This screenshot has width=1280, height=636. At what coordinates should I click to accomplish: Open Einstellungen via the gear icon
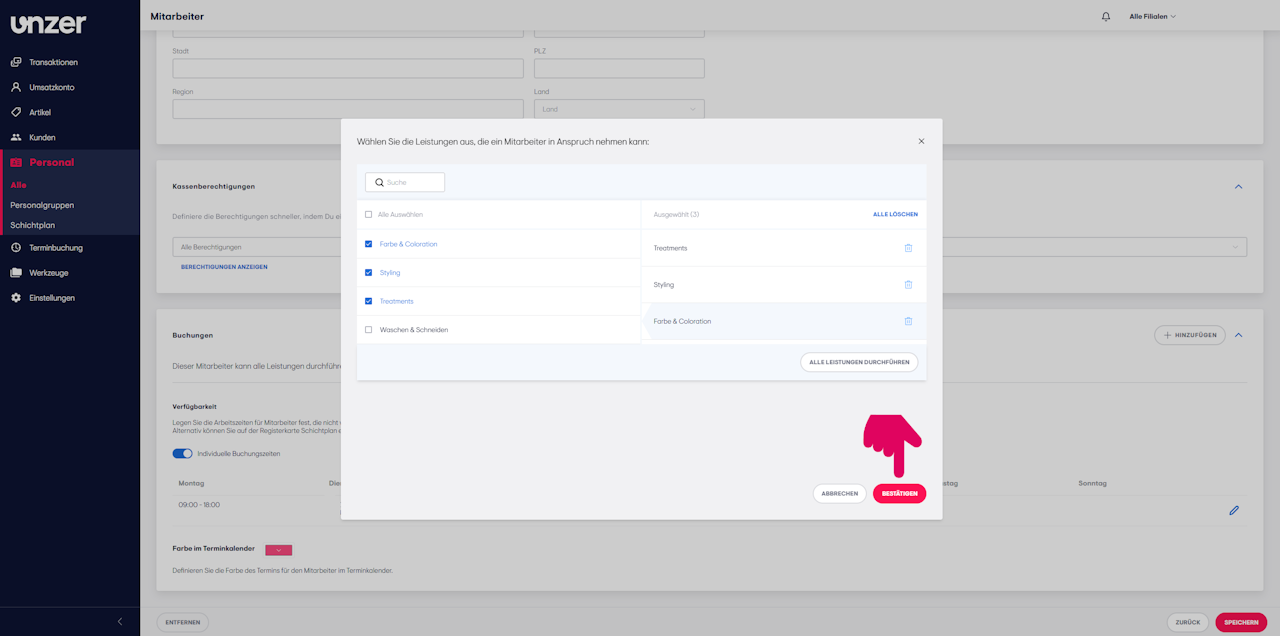click(x=17, y=297)
